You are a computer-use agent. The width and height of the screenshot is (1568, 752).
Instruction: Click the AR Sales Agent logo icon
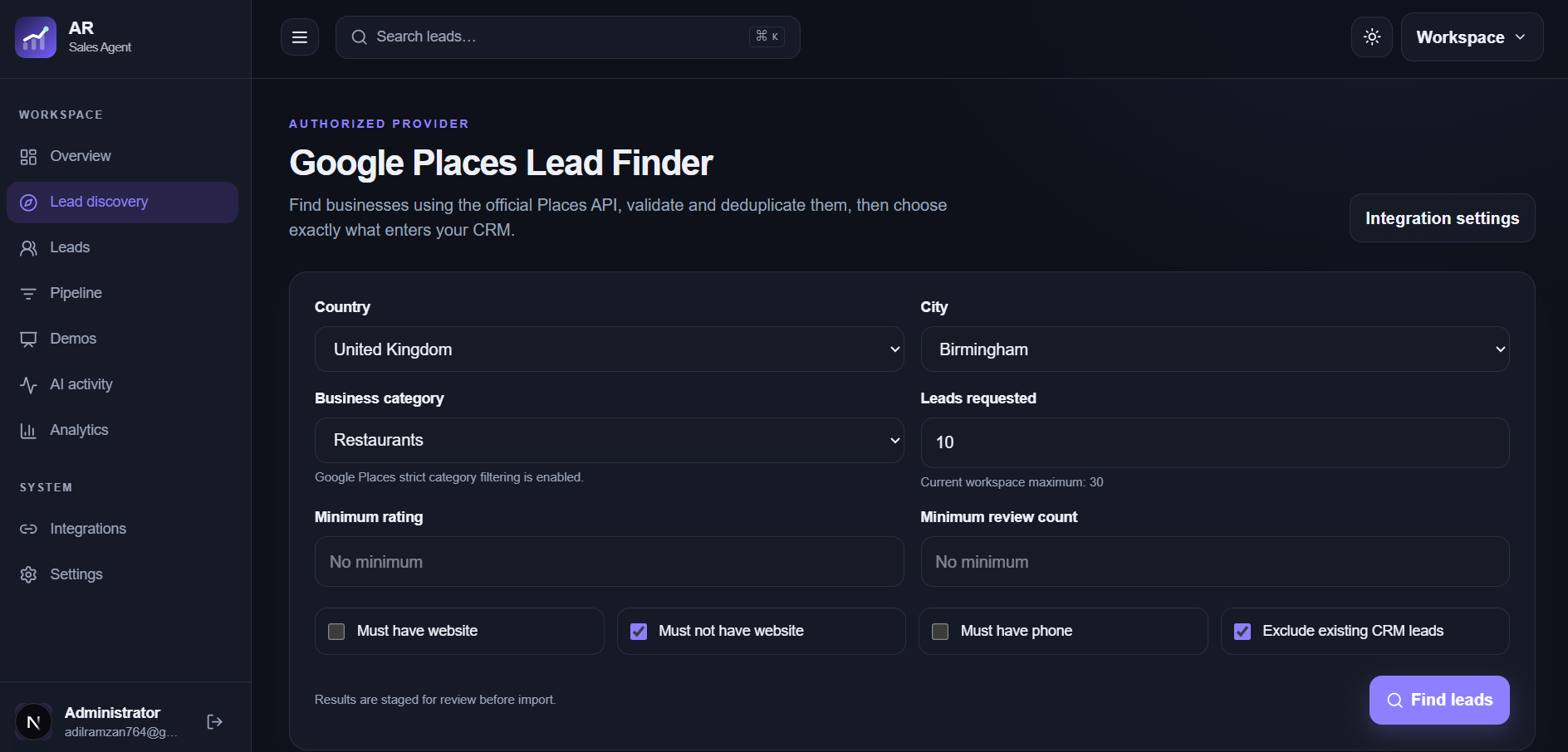pos(36,37)
